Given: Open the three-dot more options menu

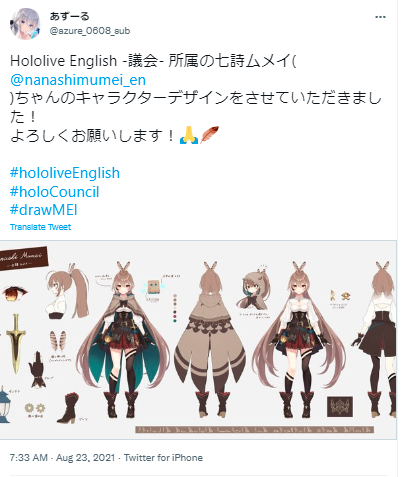Looking at the screenshot, I should pos(380,17).
